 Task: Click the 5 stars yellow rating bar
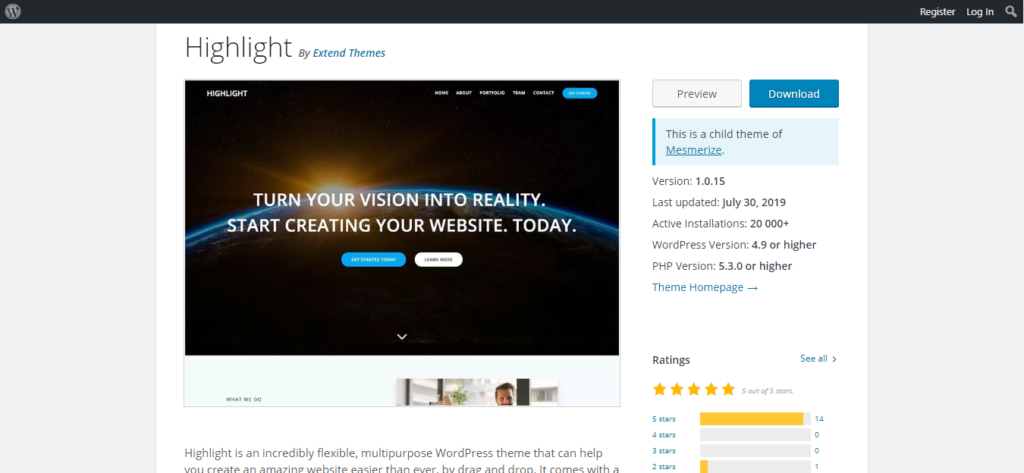tap(751, 419)
